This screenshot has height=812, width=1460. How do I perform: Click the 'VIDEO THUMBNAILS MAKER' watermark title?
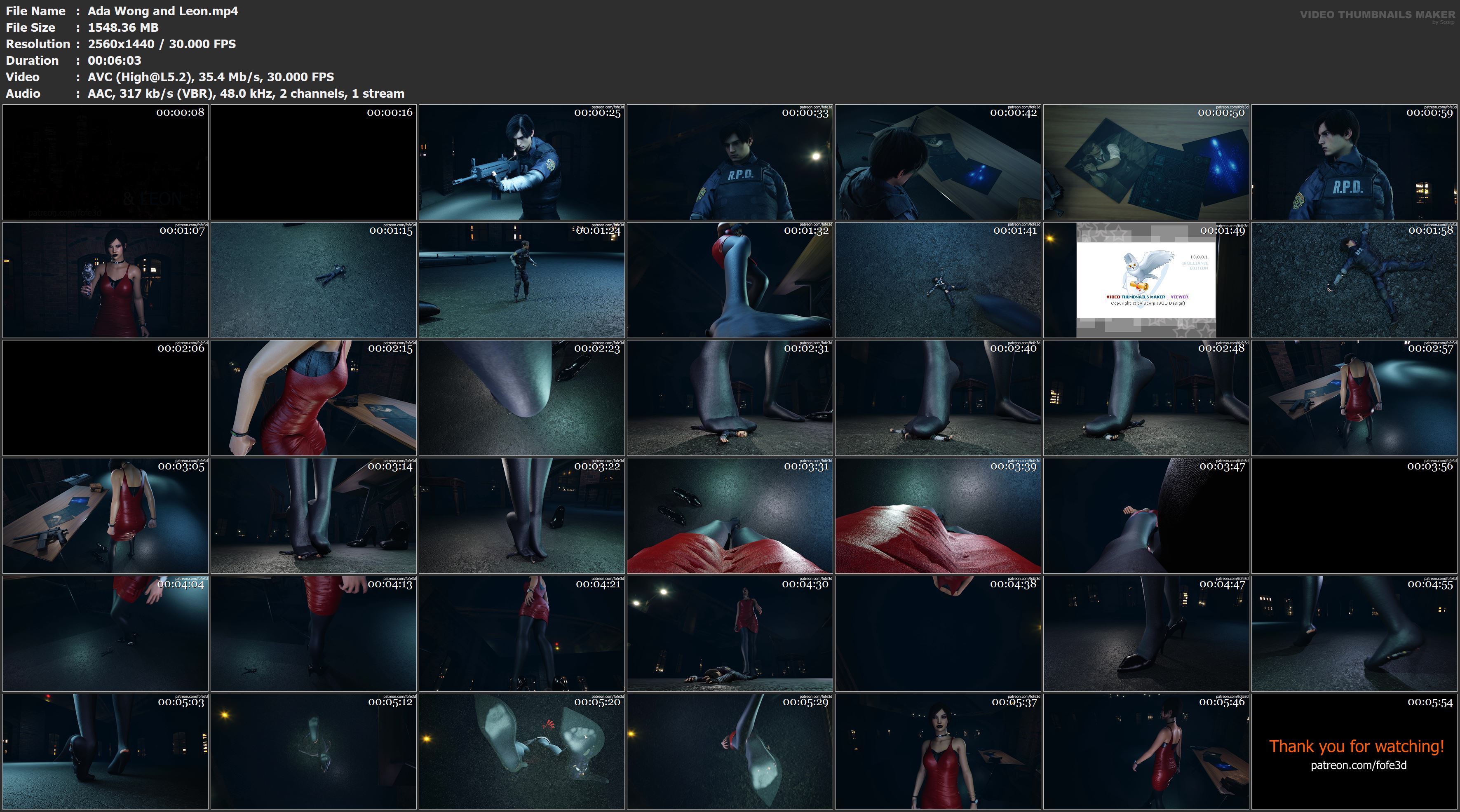pyautogui.click(x=1377, y=15)
